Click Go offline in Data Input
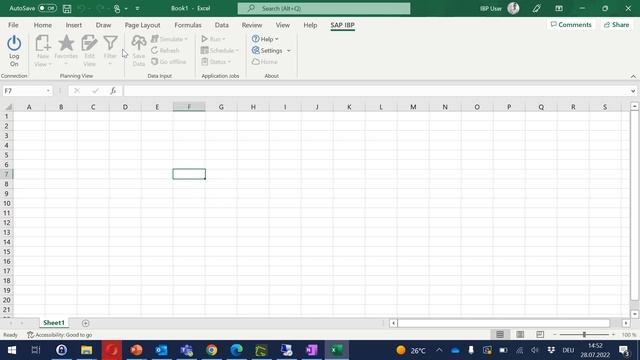This screenshot has width=640, height=360. (169, 62)
